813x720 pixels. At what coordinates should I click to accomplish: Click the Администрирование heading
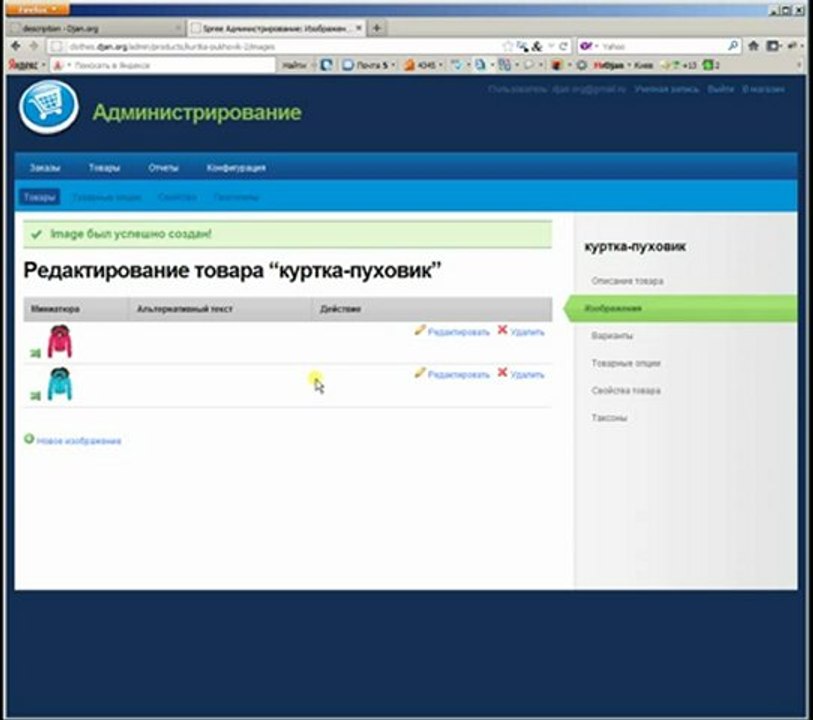click(197, 112)
